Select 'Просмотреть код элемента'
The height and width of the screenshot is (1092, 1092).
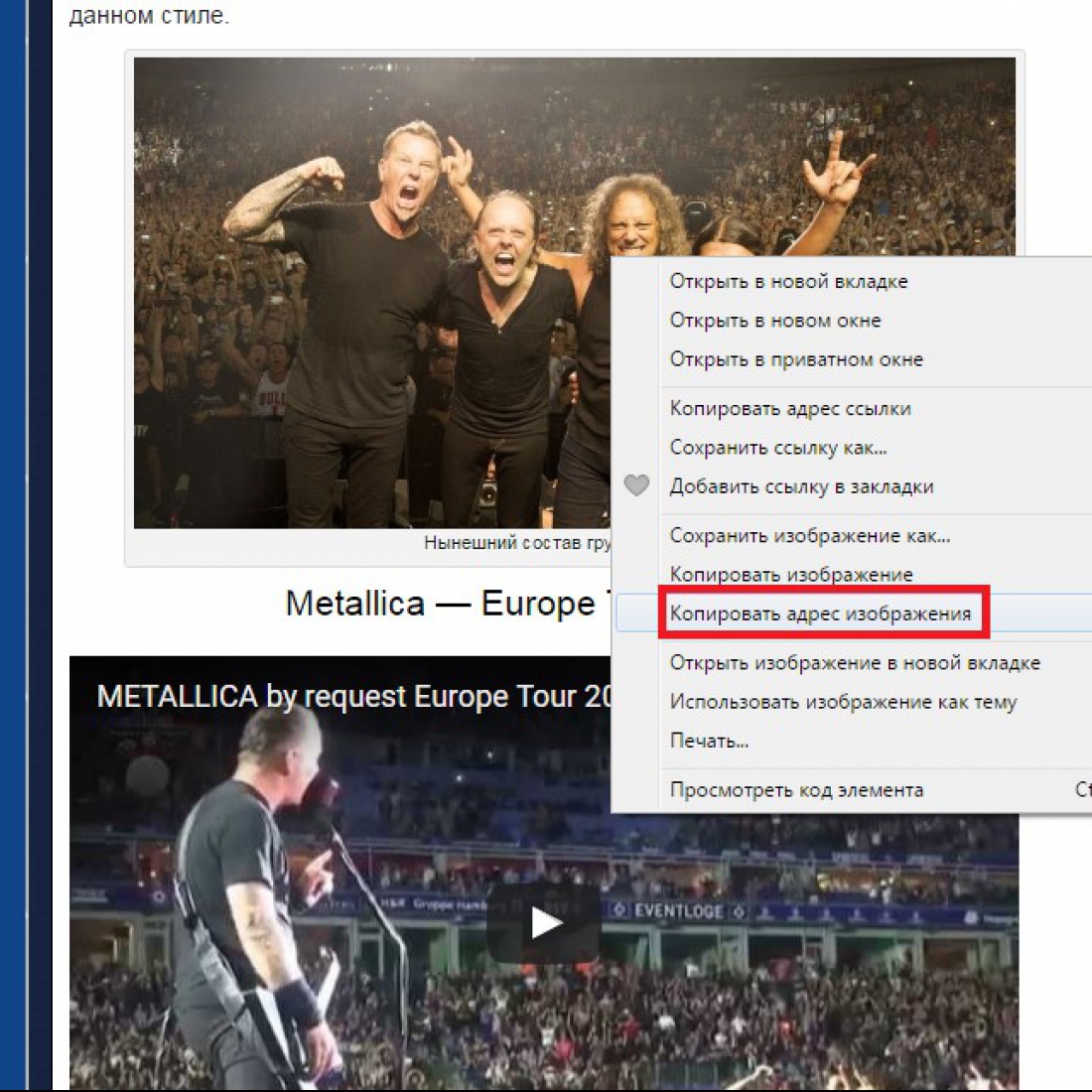click(x=796, y=790)
